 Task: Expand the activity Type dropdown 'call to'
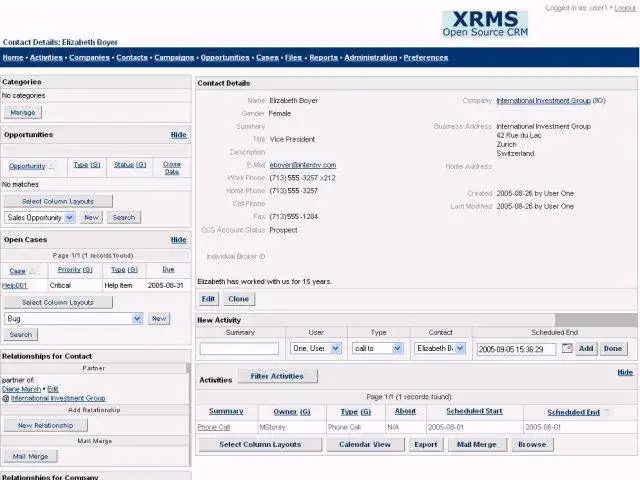[x=378, y=349]
